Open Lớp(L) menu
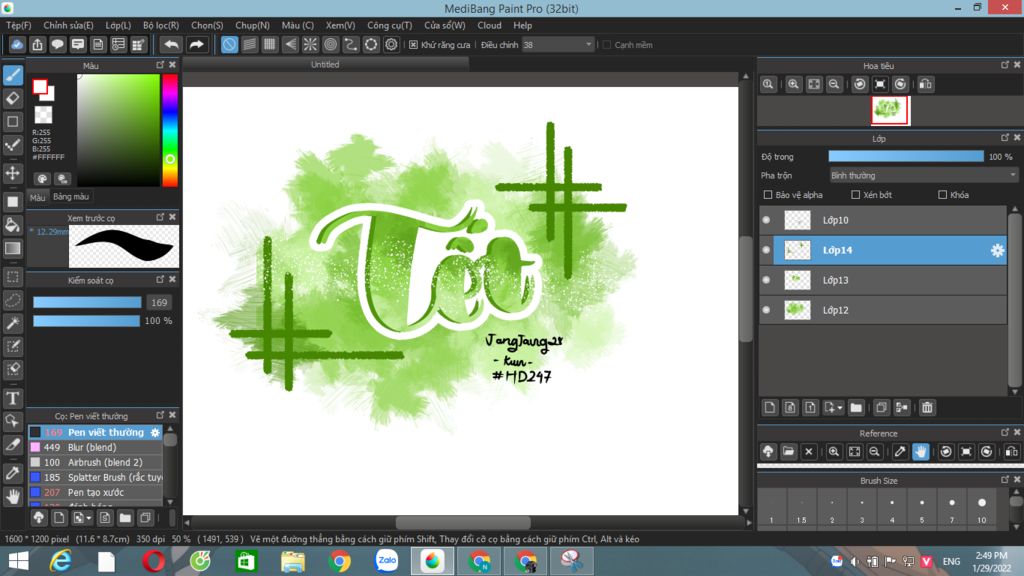The image size is (1024, 576). pyautogui.click(x=118, y=25)
